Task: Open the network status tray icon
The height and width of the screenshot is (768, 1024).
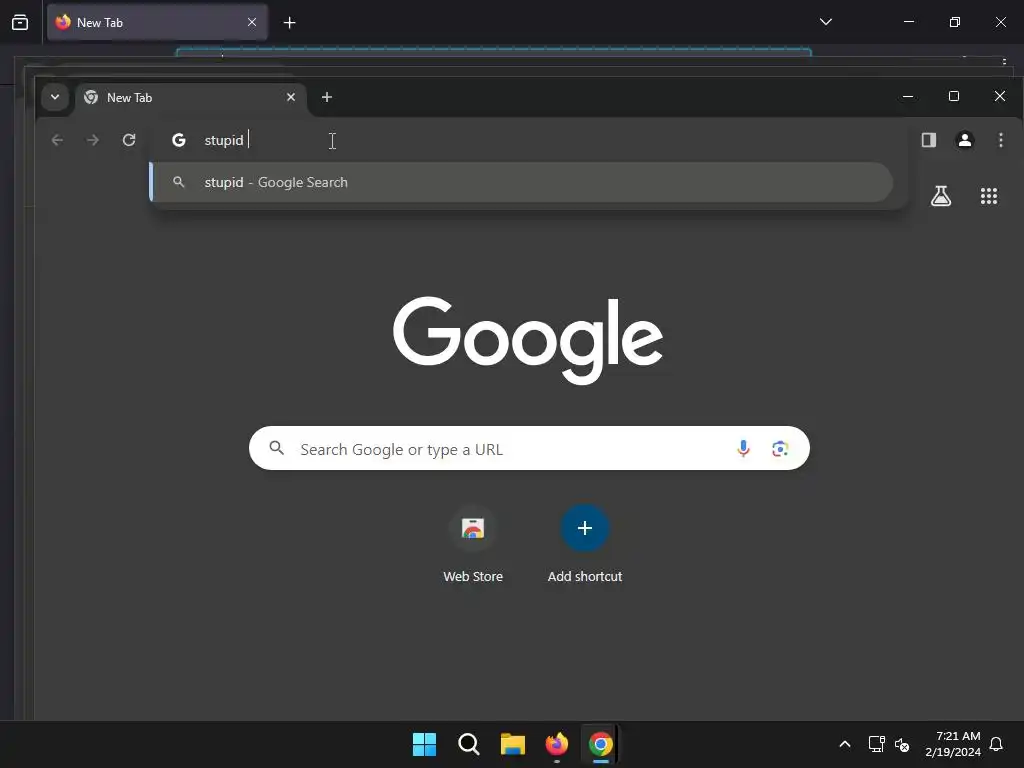Action: coord(876,744)
